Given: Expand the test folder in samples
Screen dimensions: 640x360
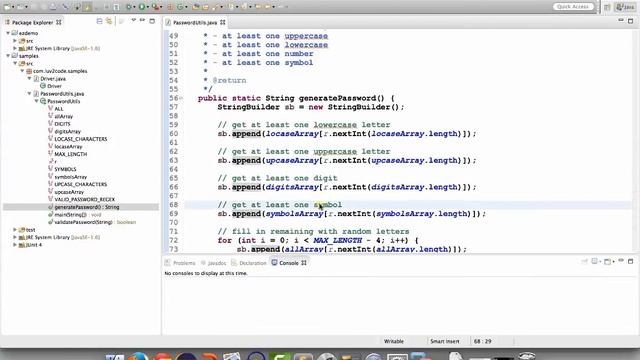Looking at the screenshot, I should click(15, 230).
